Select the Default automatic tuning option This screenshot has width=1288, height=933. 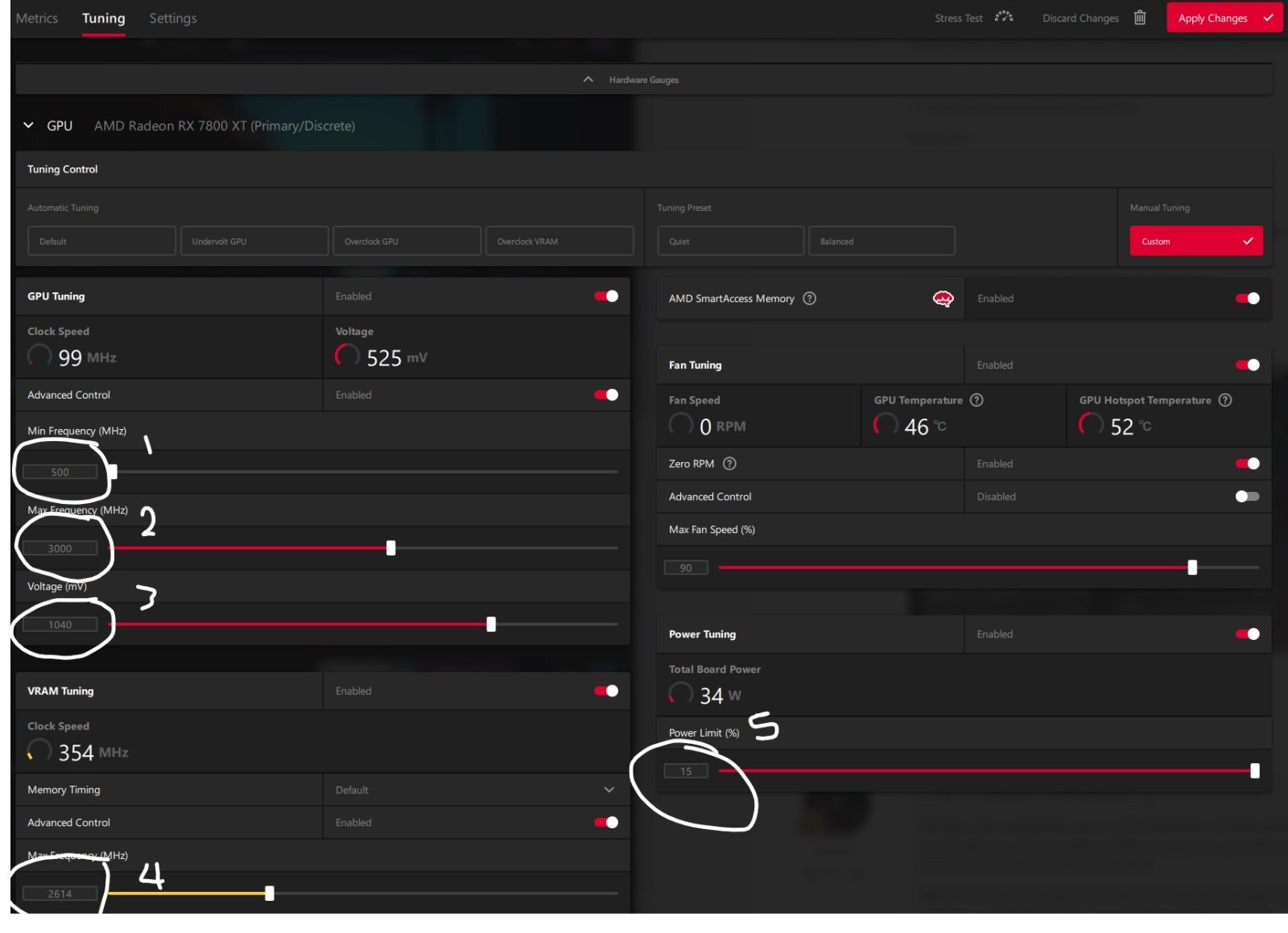[101, 241]
